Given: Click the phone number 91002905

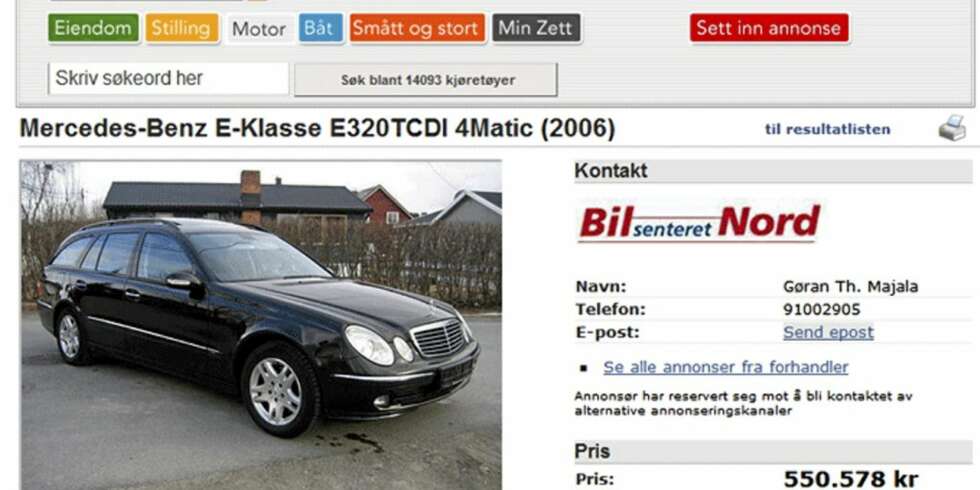Looking at the screenshot, I should pos(821,309).
